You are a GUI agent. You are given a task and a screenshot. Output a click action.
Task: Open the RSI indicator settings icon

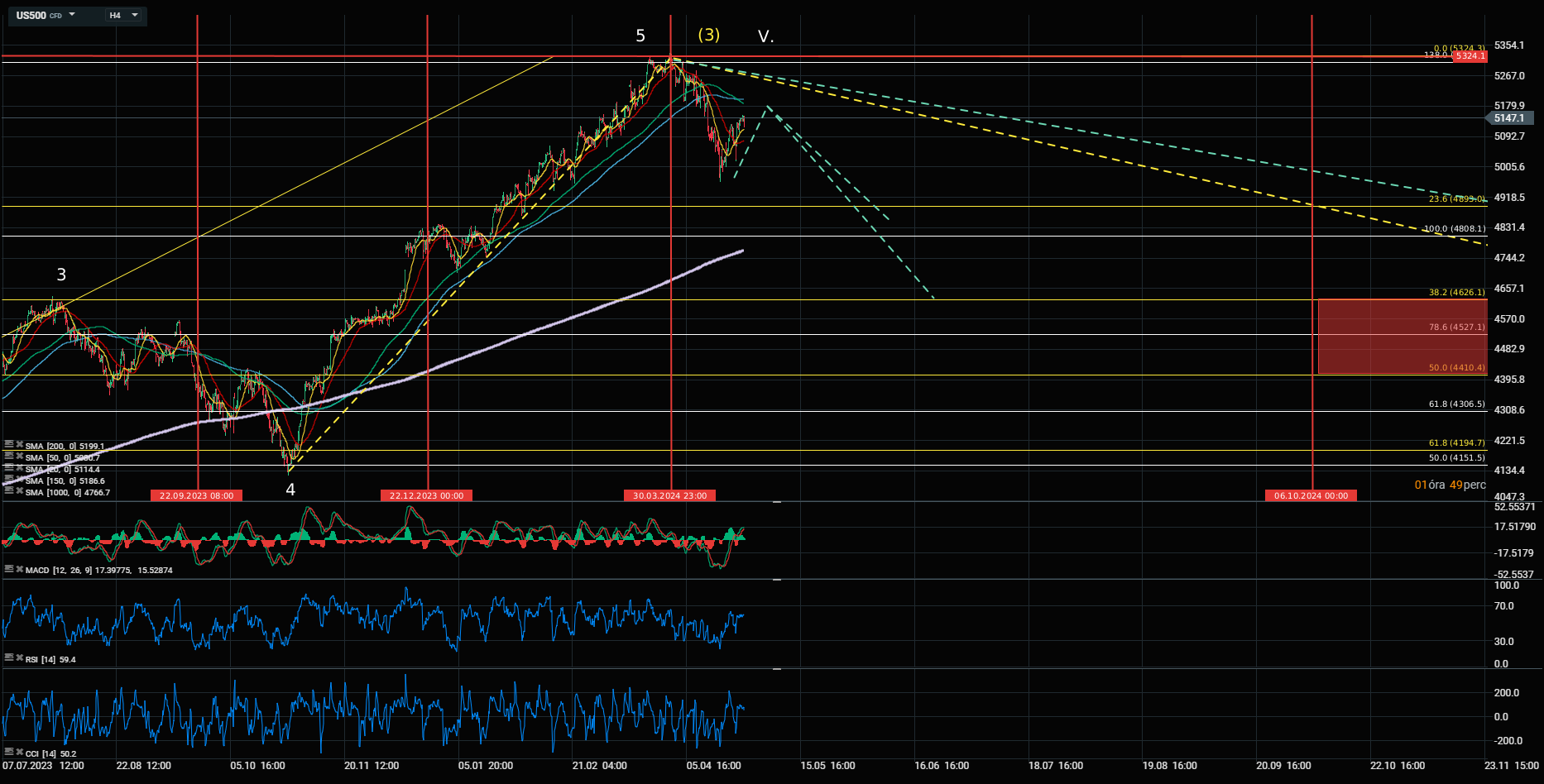pos(9,658)
